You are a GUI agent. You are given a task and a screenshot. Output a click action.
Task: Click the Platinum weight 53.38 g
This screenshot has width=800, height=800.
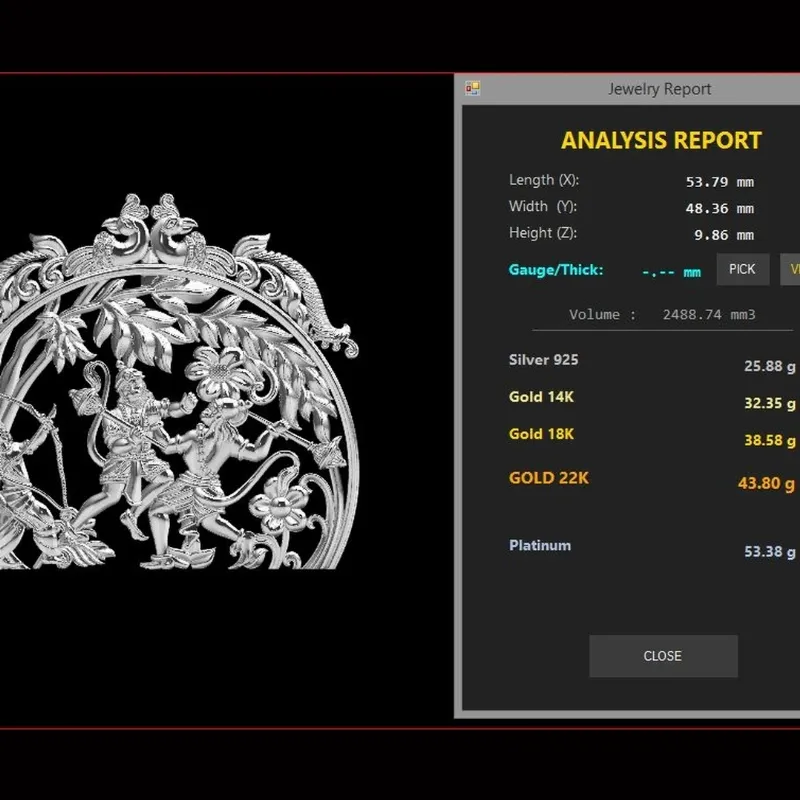[x=769, y=552]
